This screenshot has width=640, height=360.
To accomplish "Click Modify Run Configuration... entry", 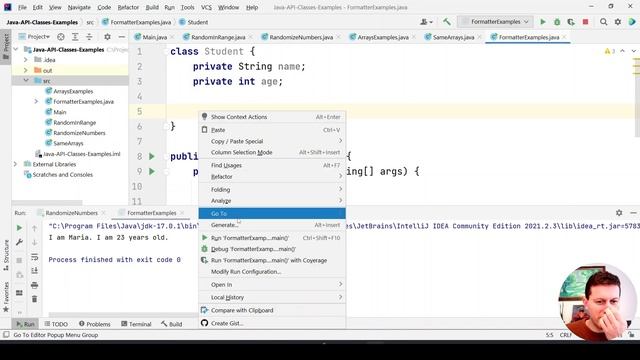I will point(272,272).
